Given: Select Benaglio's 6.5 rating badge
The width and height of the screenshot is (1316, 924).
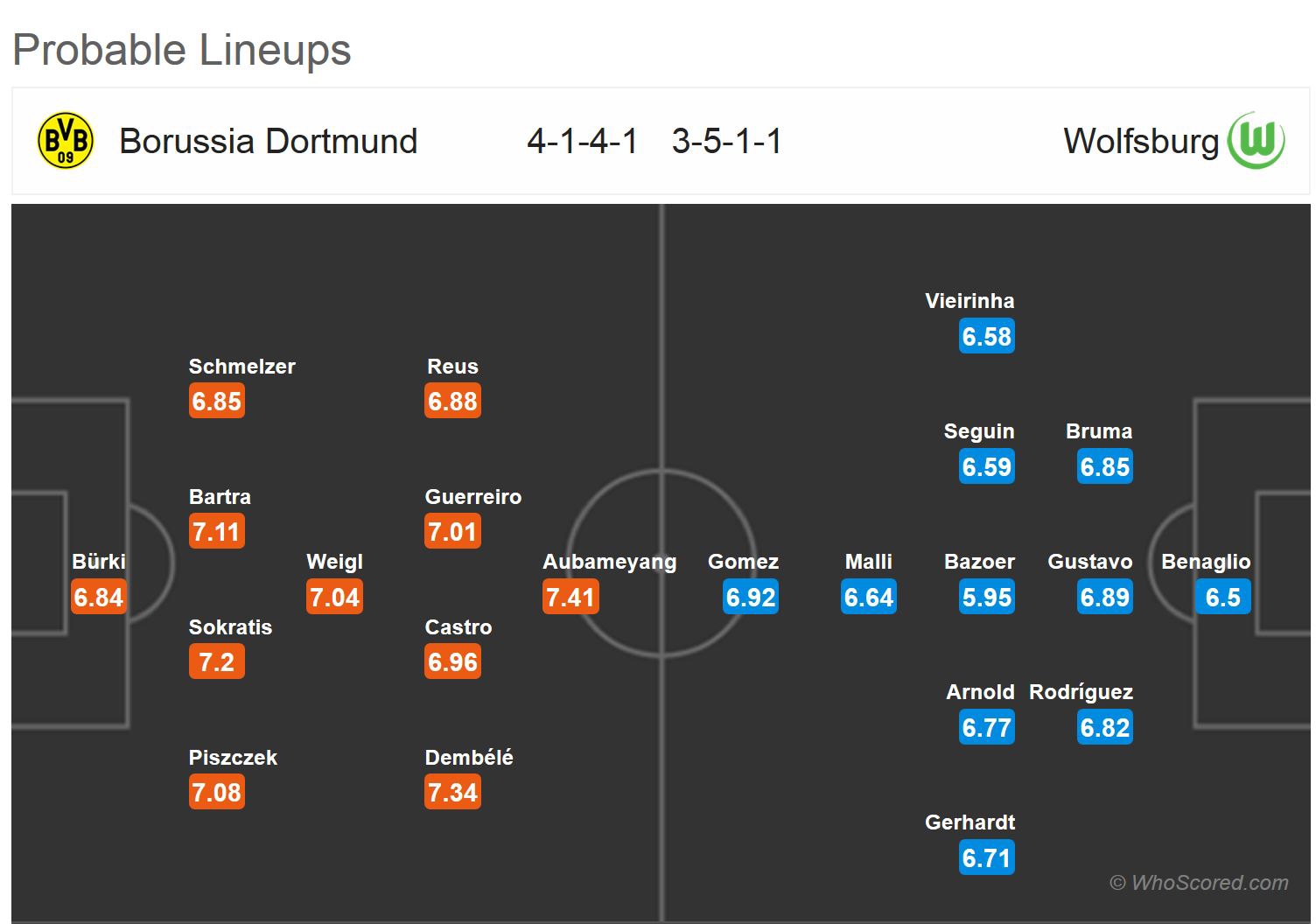Looking at the screenshot, I should coord(1222,598).
